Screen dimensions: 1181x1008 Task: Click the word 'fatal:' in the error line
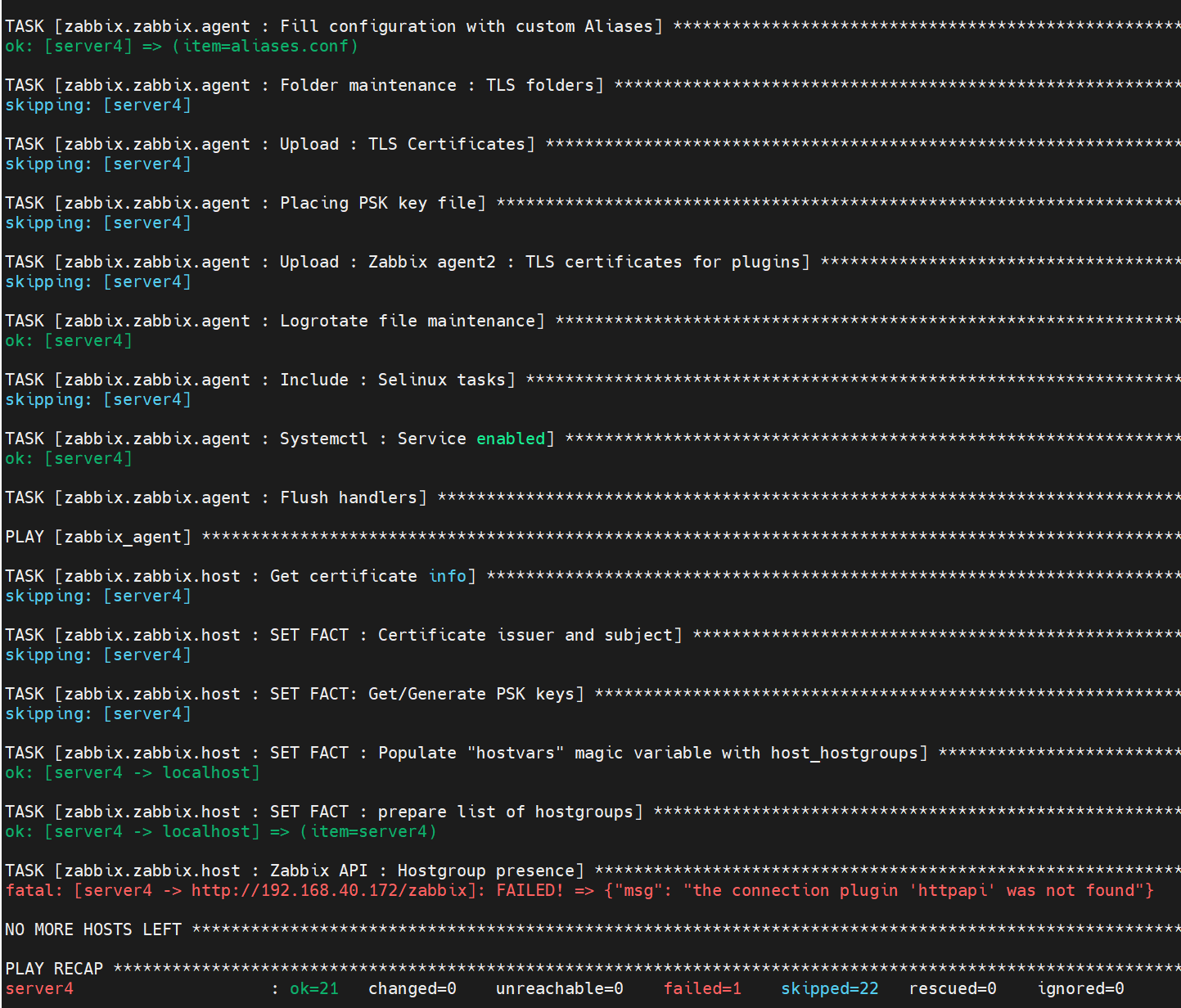click(34, 890)
